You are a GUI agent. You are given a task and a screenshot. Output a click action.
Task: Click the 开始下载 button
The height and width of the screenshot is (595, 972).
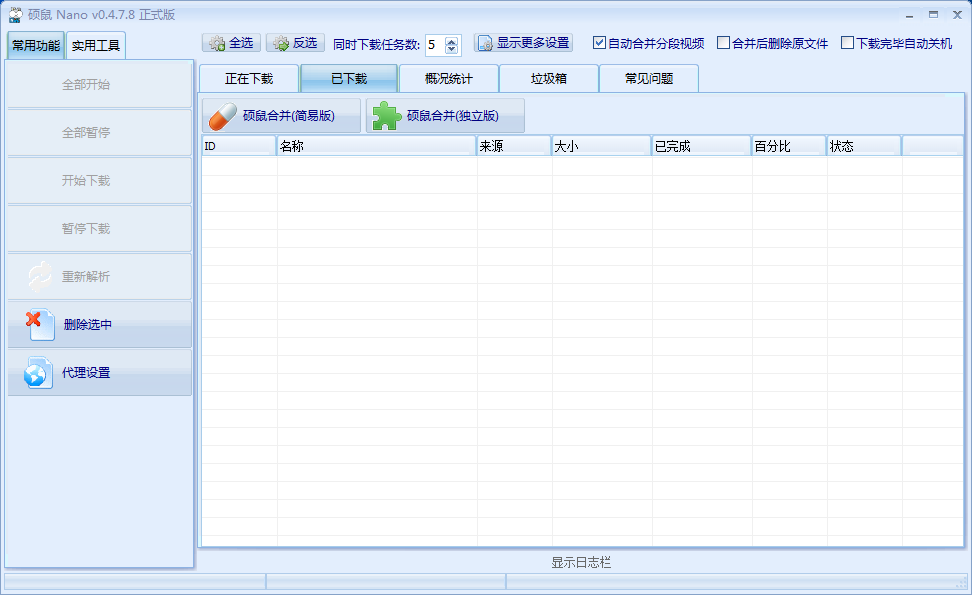[x=100, y=180]
